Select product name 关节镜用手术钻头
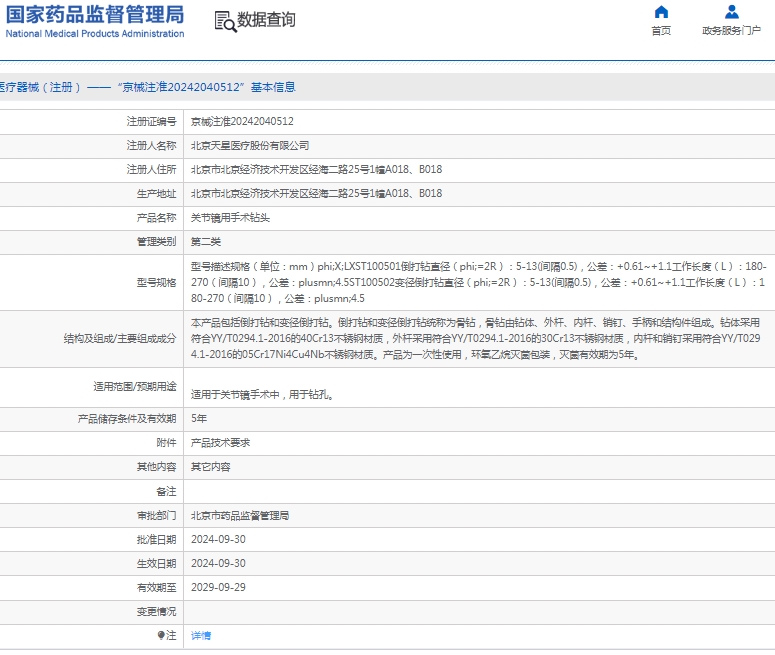 tap(230, 218)
